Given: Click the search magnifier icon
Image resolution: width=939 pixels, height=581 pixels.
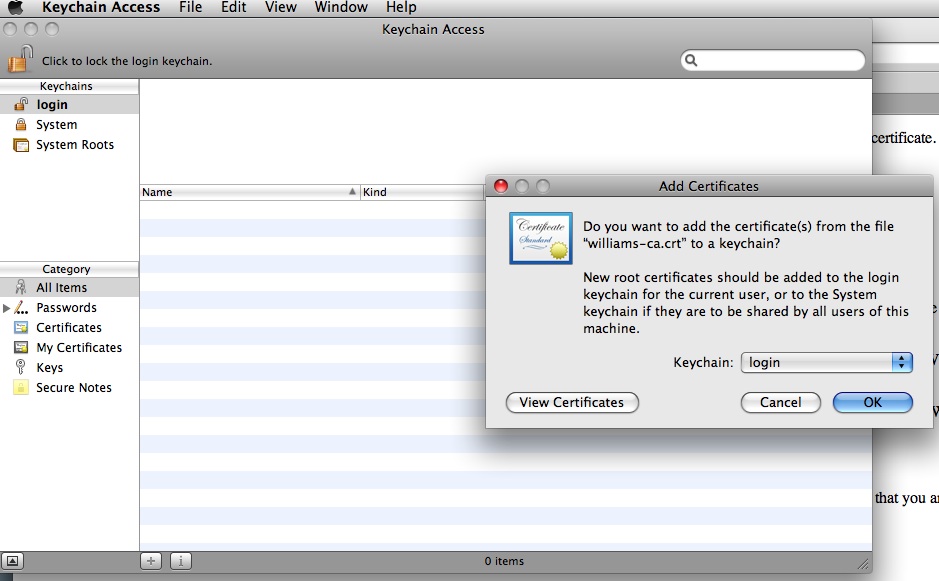Looking at the screenshot, I should (691, 60).
